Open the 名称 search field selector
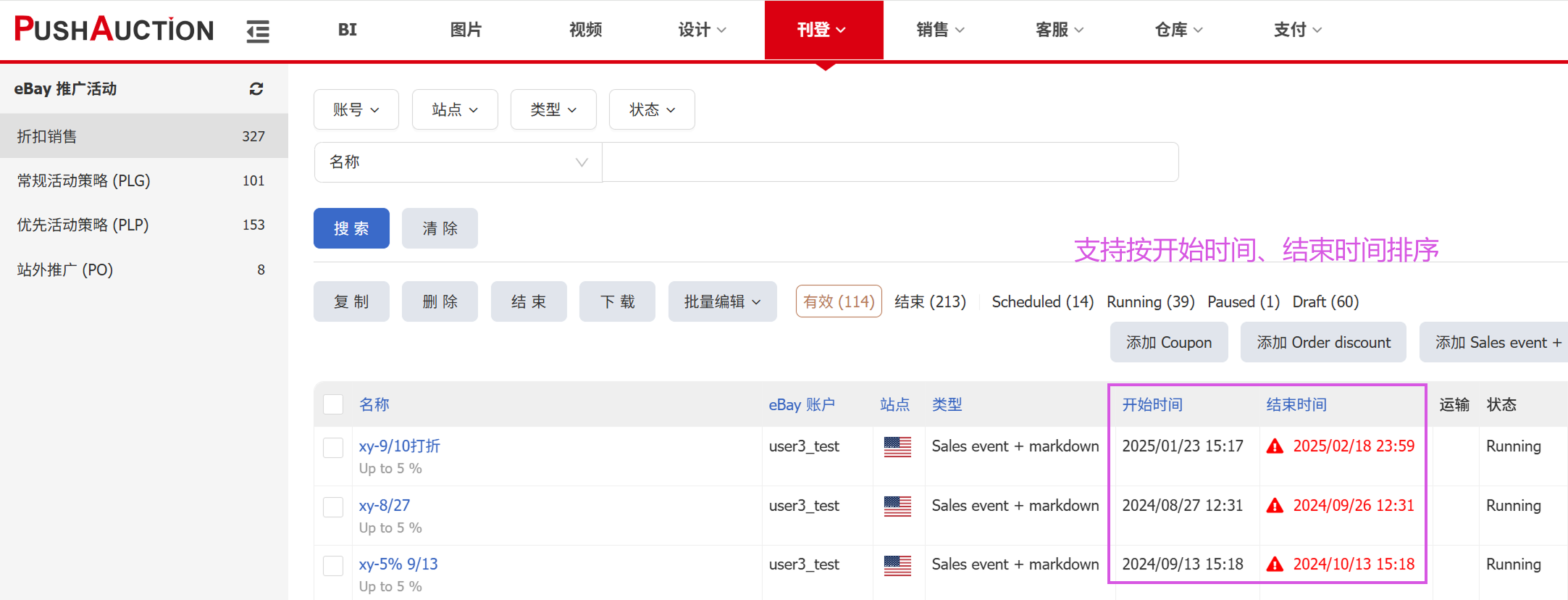Viewport: 1568px width, 600px height. point(458,162)
